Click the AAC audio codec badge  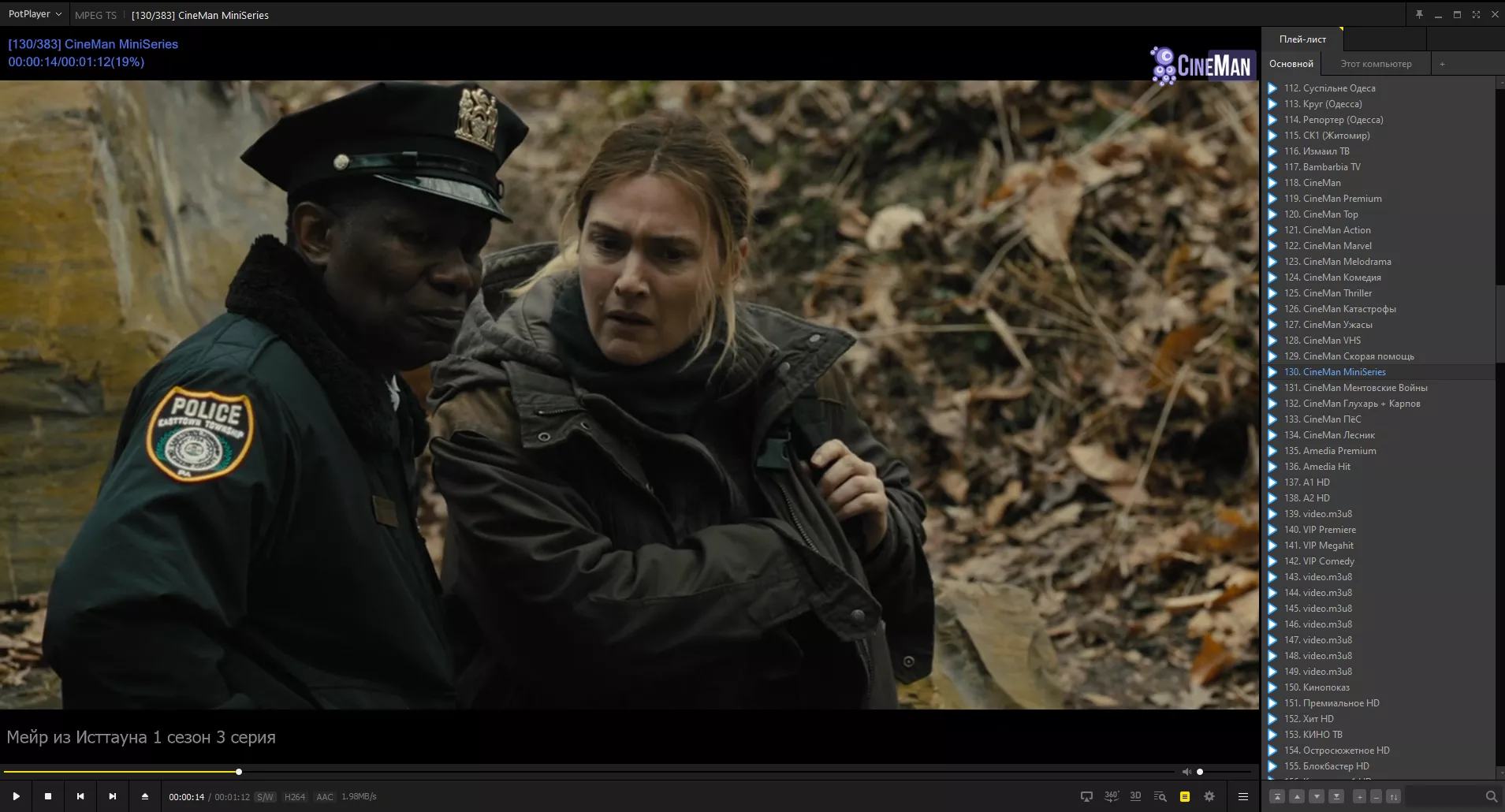(324, 797)
